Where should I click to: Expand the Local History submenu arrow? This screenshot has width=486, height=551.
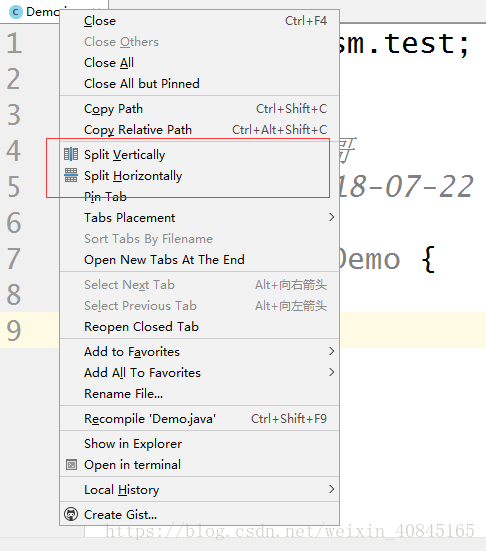331,489
